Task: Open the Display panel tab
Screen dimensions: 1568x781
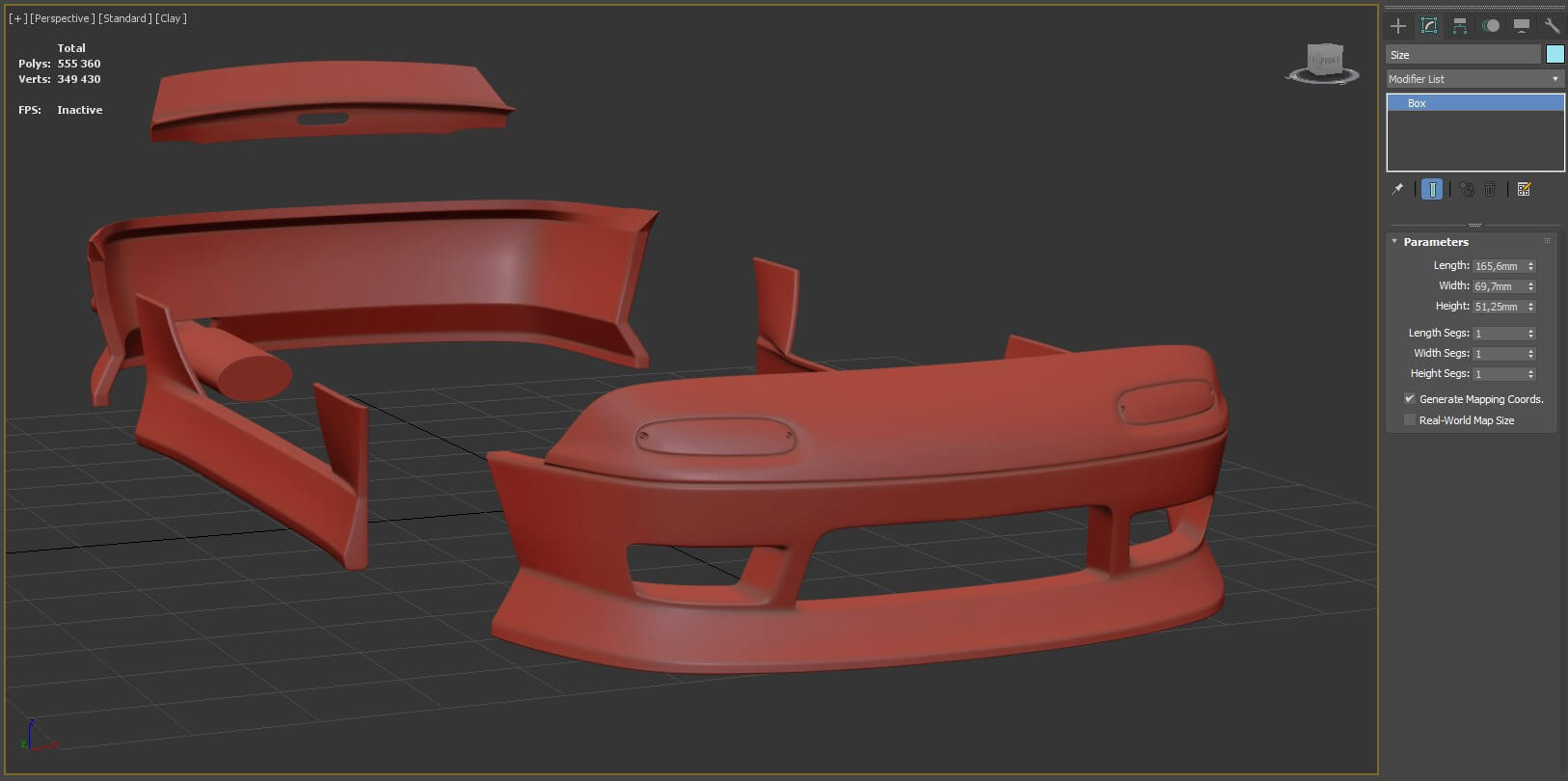Action: click(x=1522, y=26)
